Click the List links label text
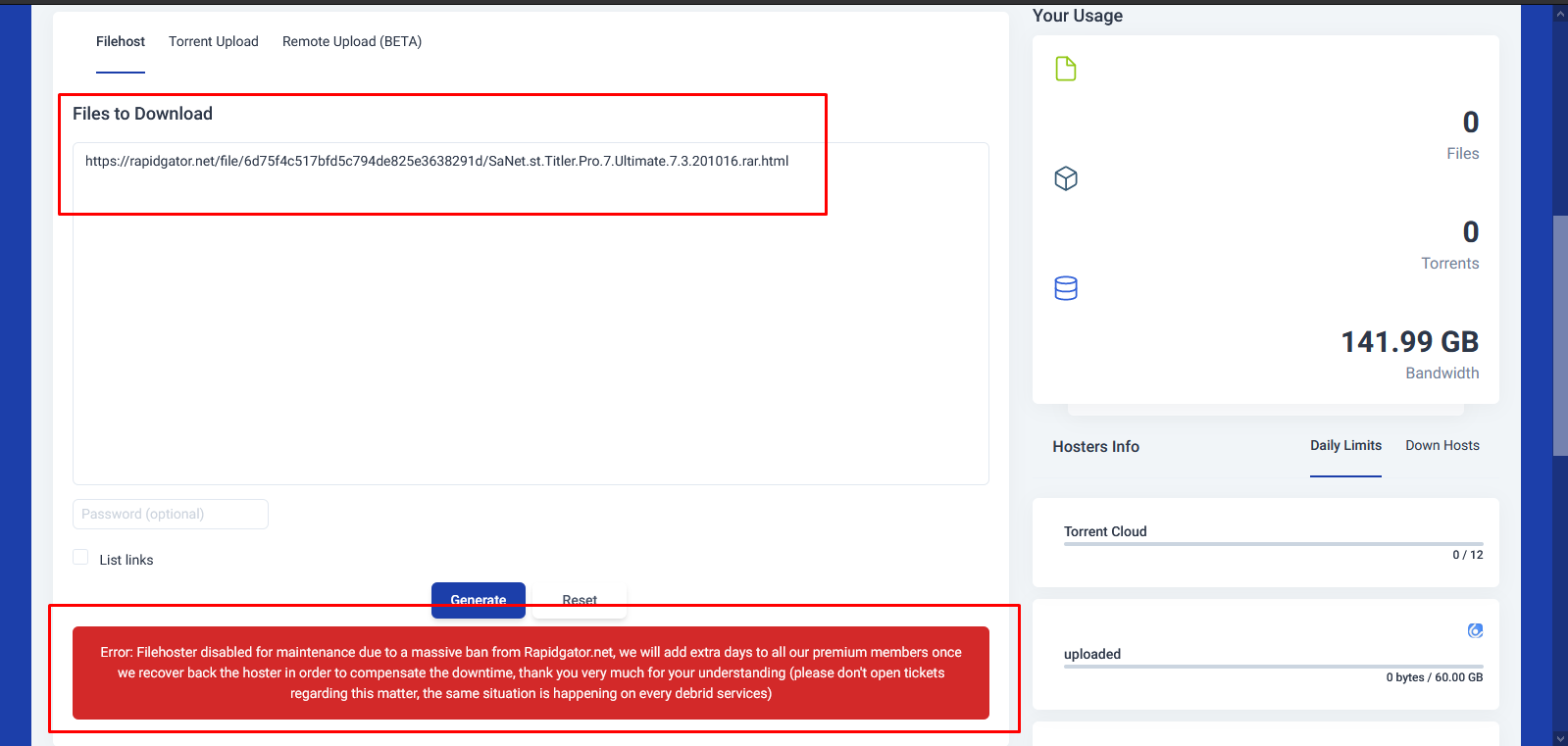 coord(126,560)
